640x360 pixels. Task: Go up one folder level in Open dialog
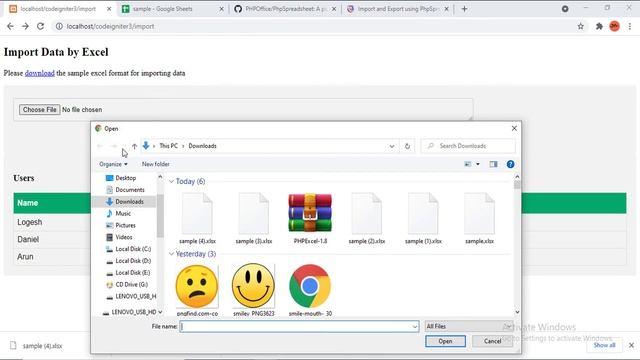(x=134, y=146)
